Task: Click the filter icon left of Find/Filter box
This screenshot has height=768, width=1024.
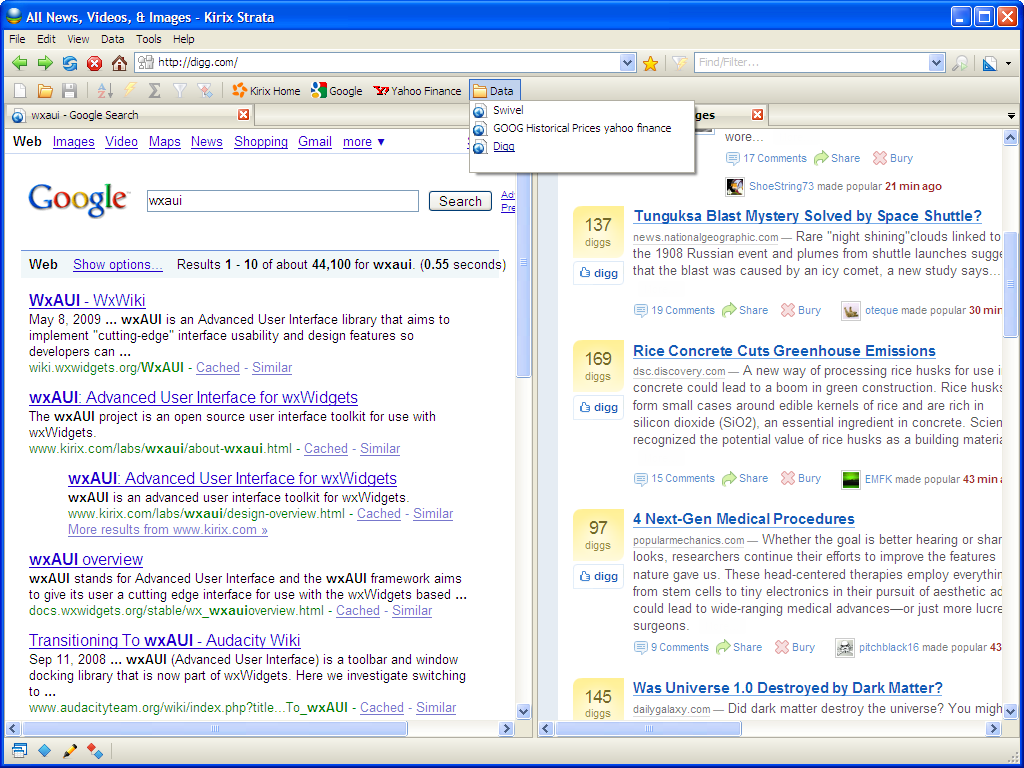Action: pyautogui.click(x=680, y=63)
